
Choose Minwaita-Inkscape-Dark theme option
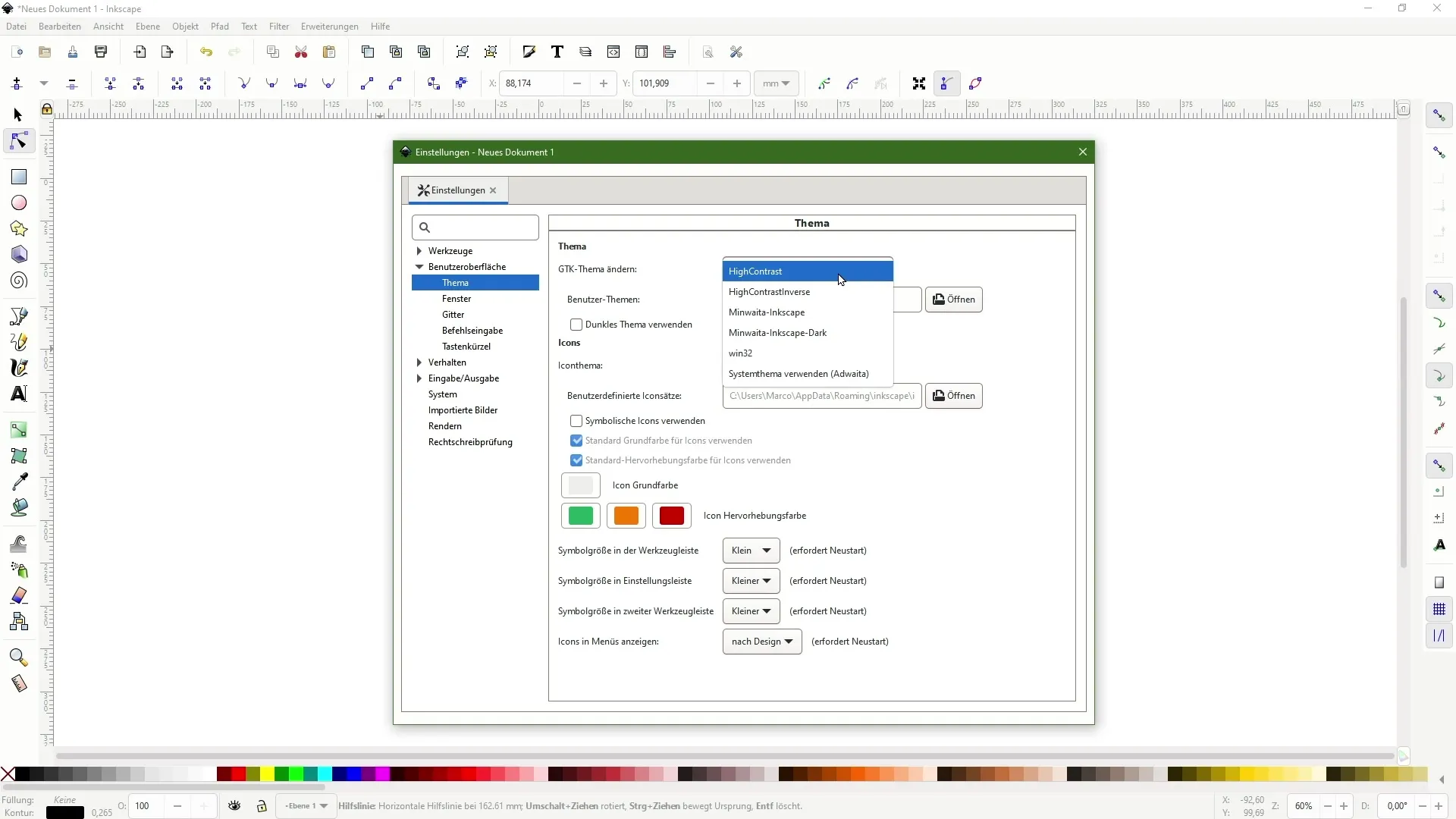808,333
